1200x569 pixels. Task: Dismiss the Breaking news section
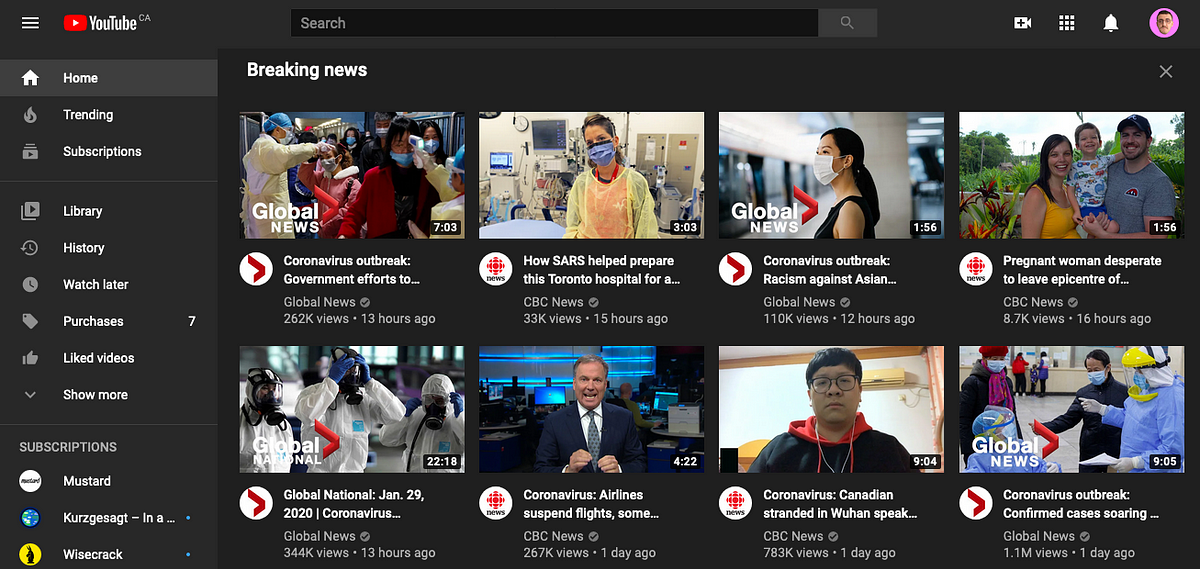[1165, 71]
